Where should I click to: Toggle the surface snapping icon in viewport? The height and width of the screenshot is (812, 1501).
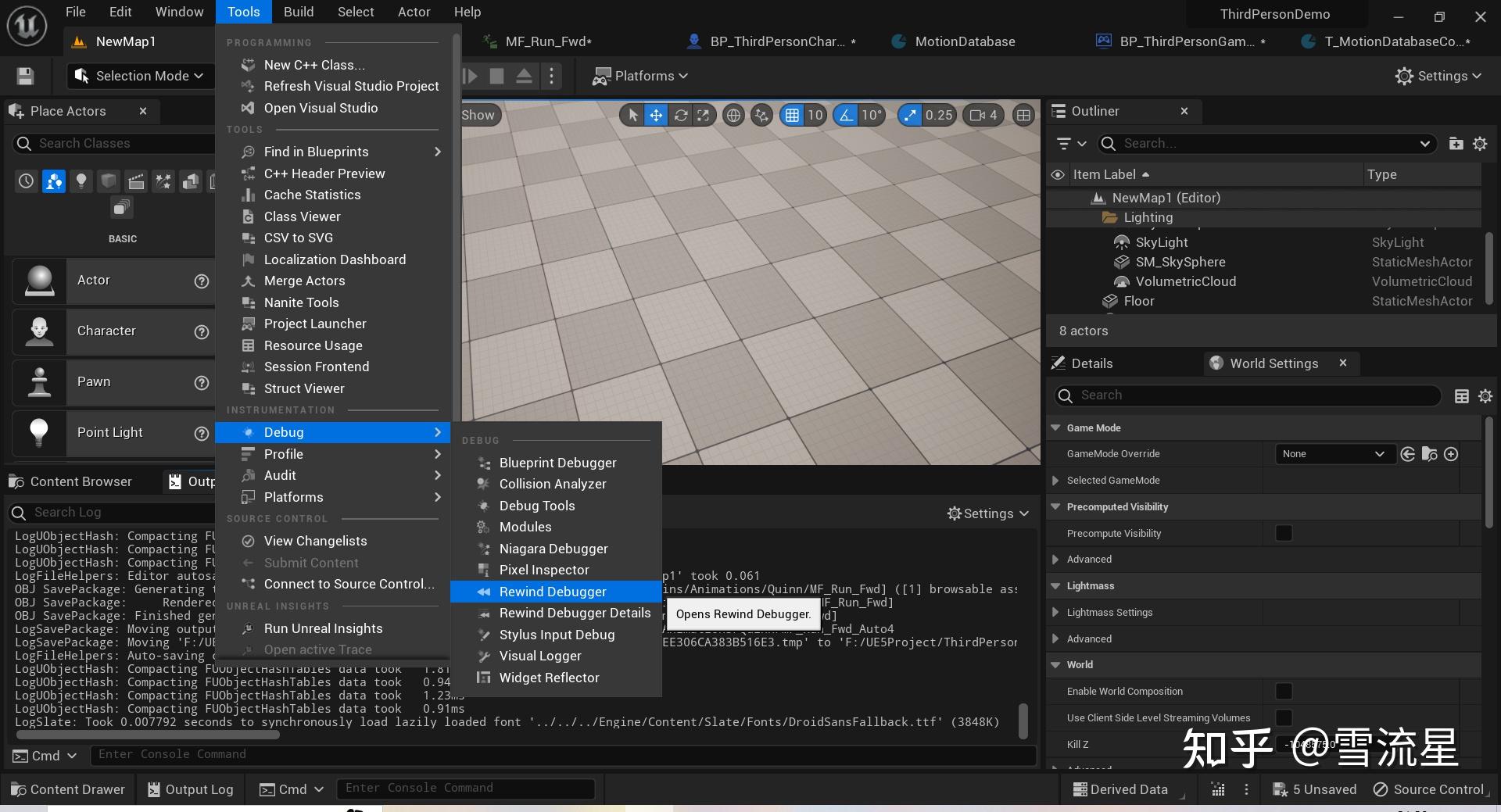pos(761,116)
